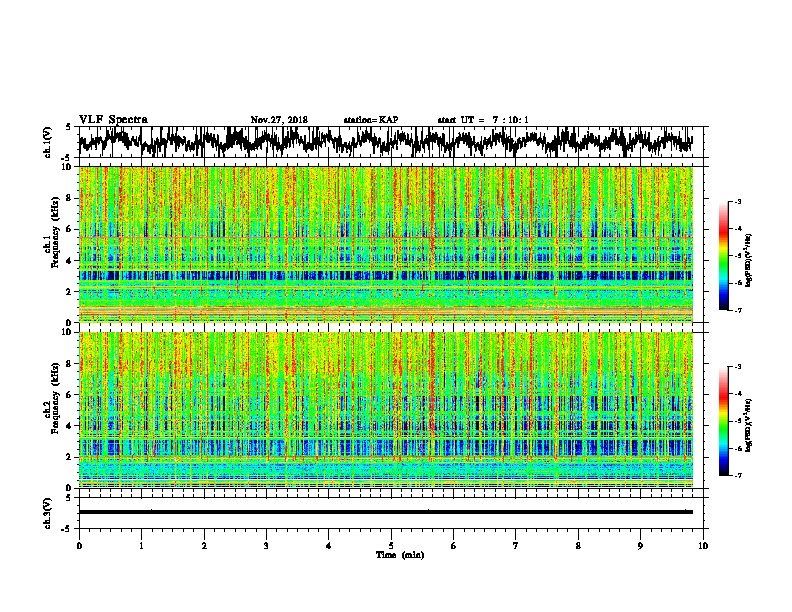The height and width of the screenshot is (612, 792).
Task: Click the time axis tick labeled 4
Action: pyautogui.click(x=329, y=546)
